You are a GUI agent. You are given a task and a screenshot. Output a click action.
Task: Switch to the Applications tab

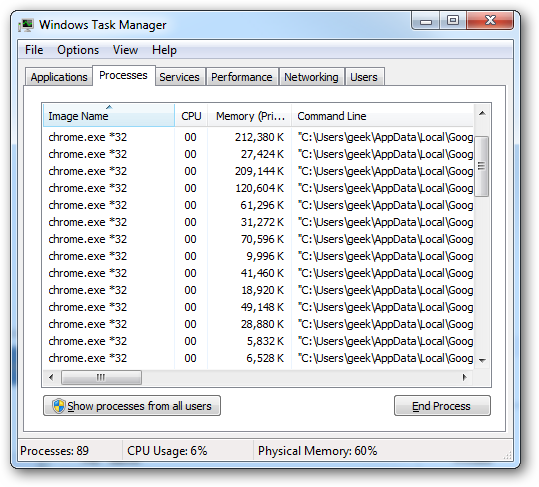(59, 77)
